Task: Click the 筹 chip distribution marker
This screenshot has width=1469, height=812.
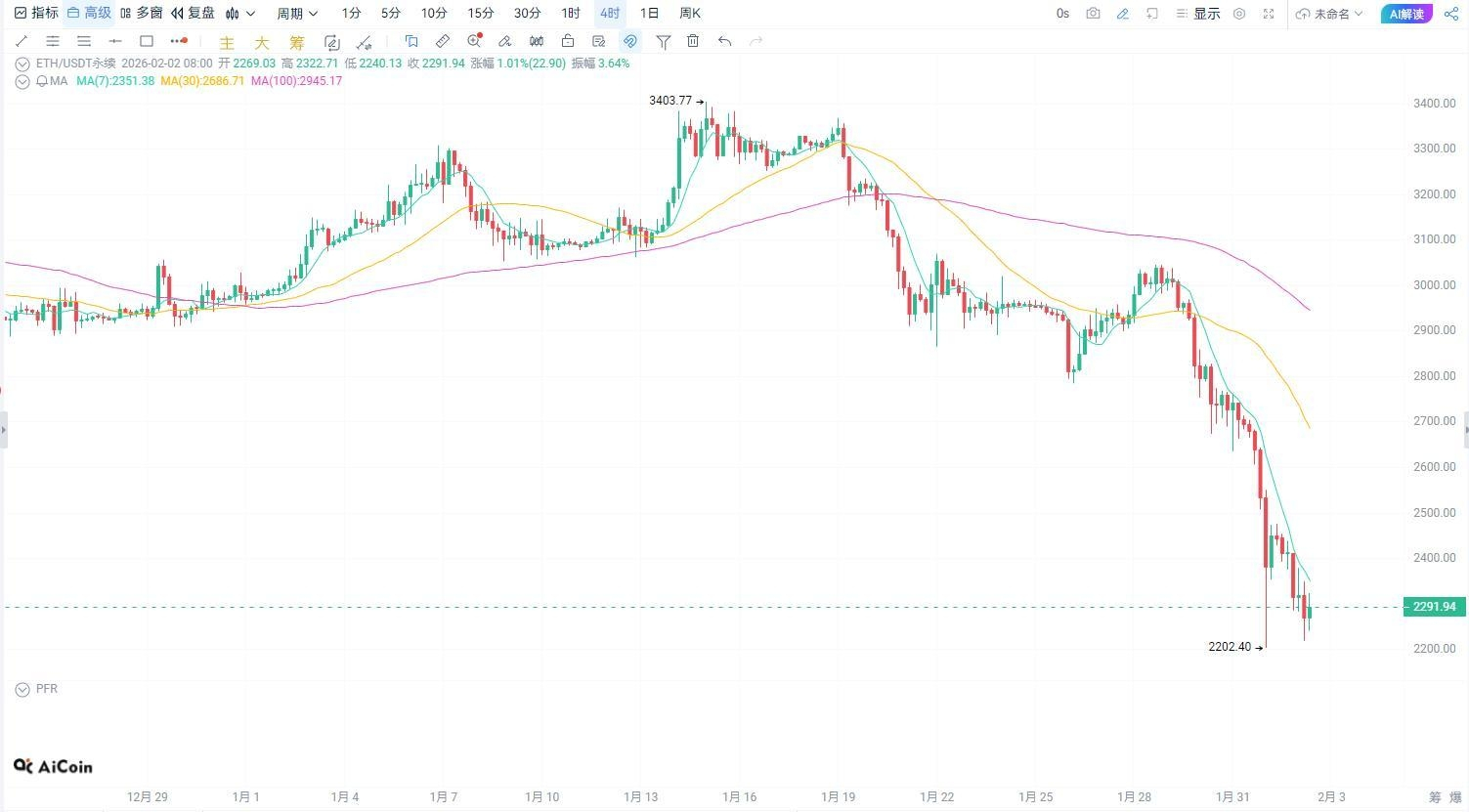Action: pyautogui.click(x=296, y=42)
